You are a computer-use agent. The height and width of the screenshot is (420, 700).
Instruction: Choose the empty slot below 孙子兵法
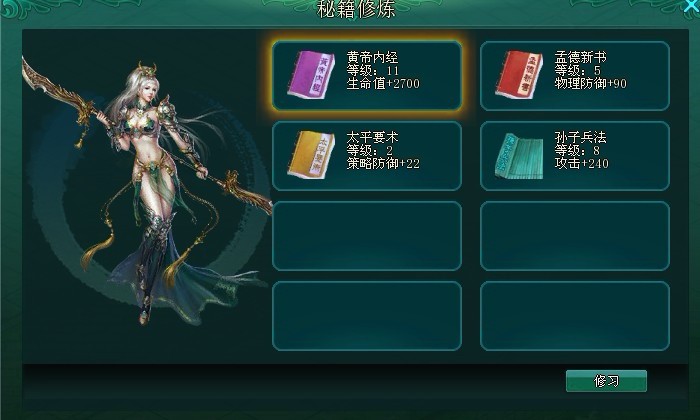[x=575, y=236]
